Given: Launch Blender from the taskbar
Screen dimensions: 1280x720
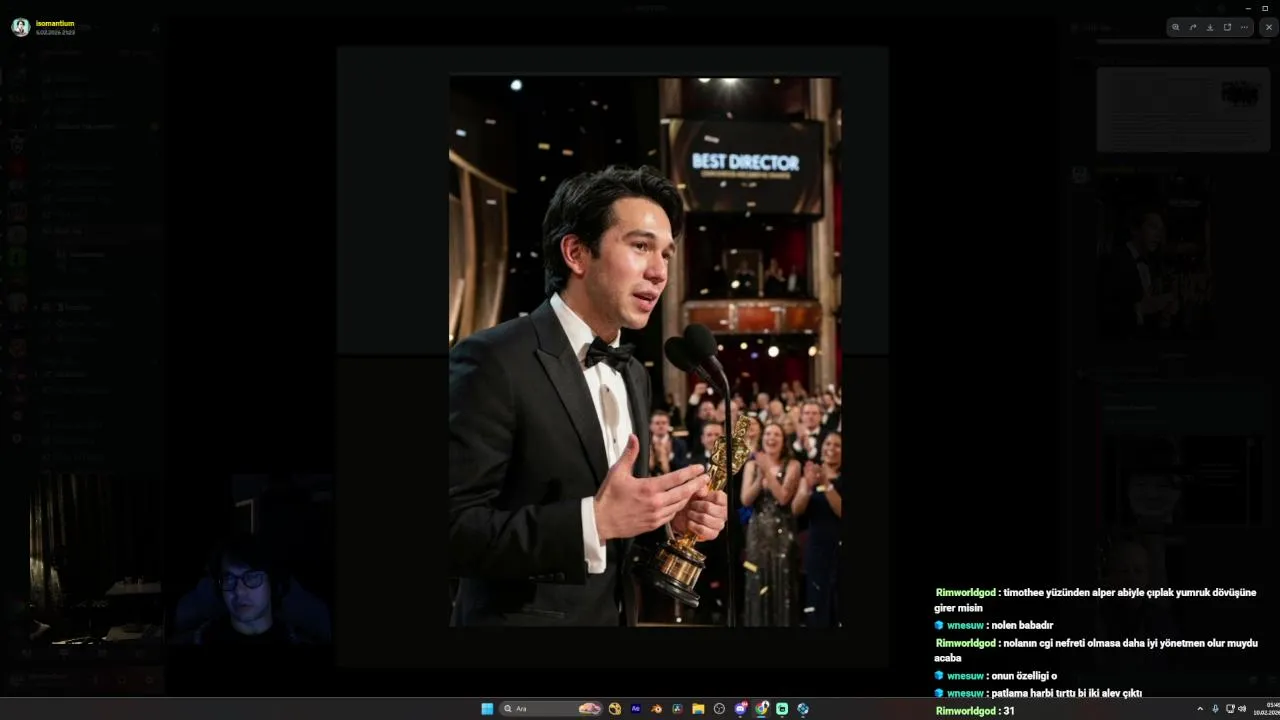Looking at the screenshot, I should click(x=656, y=709).
